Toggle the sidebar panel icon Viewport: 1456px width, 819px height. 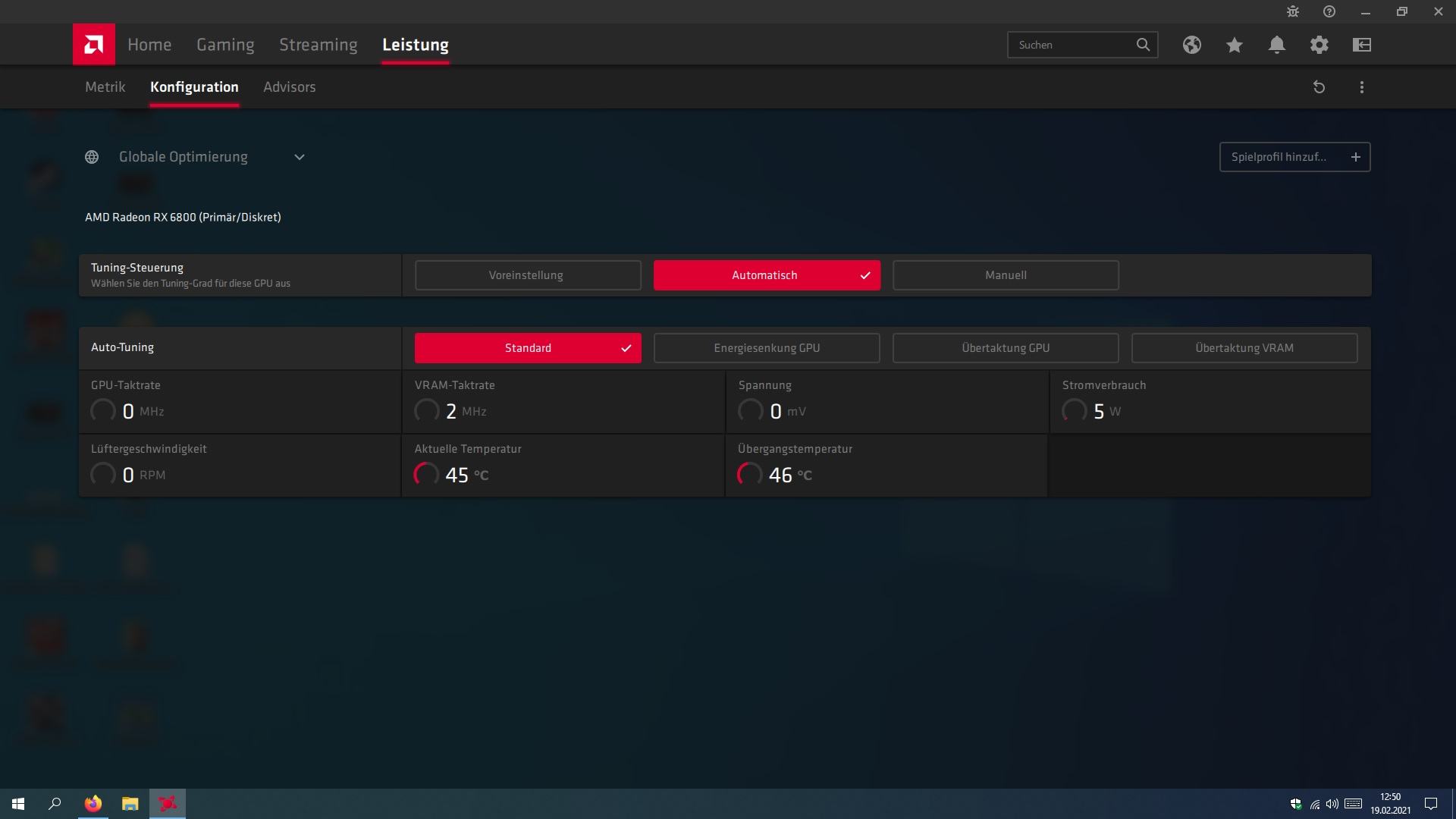click(x=1362, y=45)
